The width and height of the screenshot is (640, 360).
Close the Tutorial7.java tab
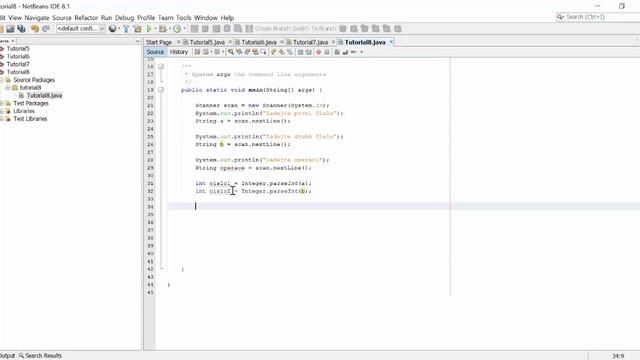(x=333, y=42)
